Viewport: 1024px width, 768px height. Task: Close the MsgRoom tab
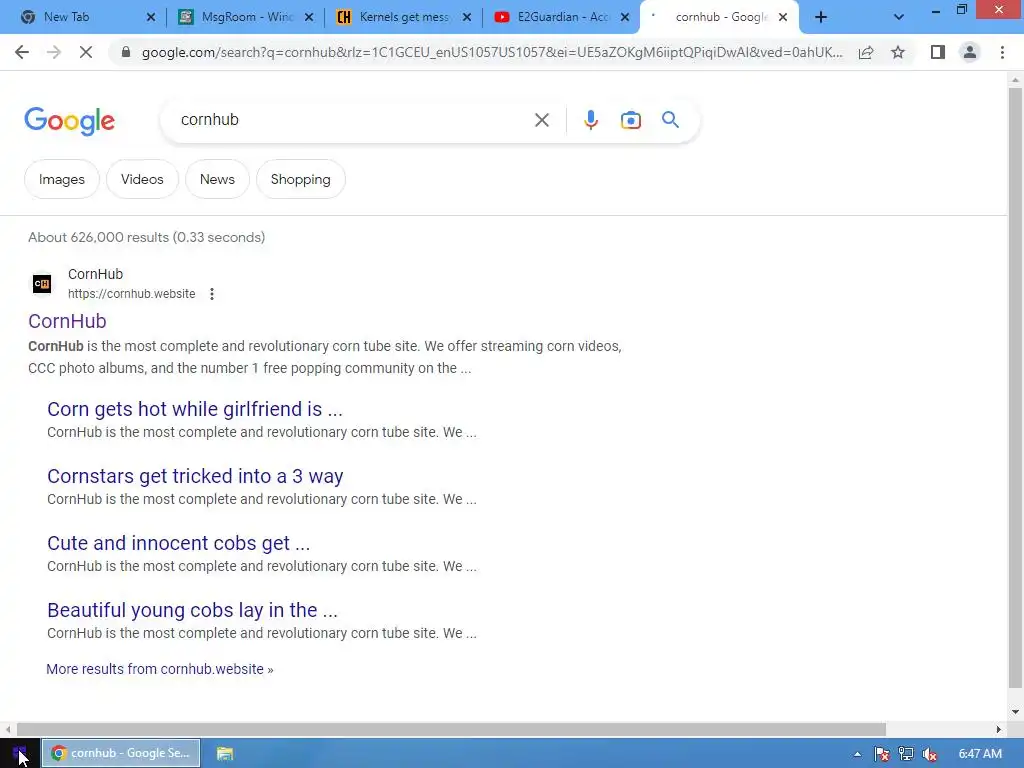pyautogui.click(x=309, y=18)
